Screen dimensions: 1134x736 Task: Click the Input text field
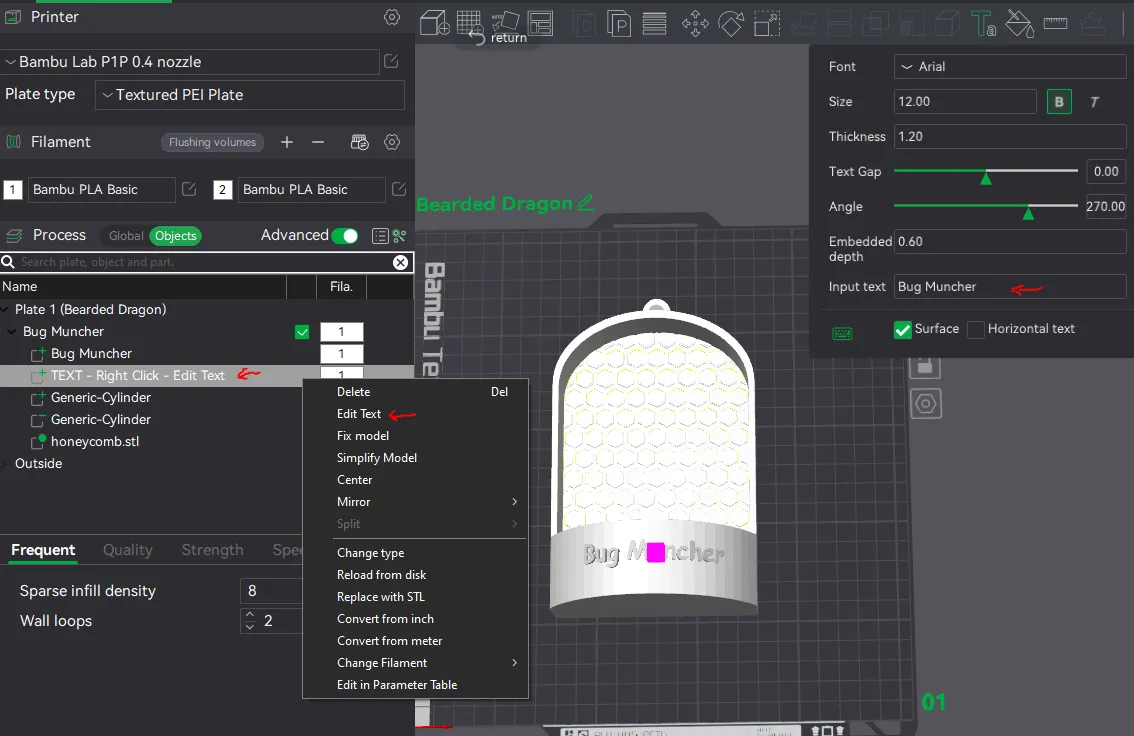pyautogui.click(x=1009, y=287)
